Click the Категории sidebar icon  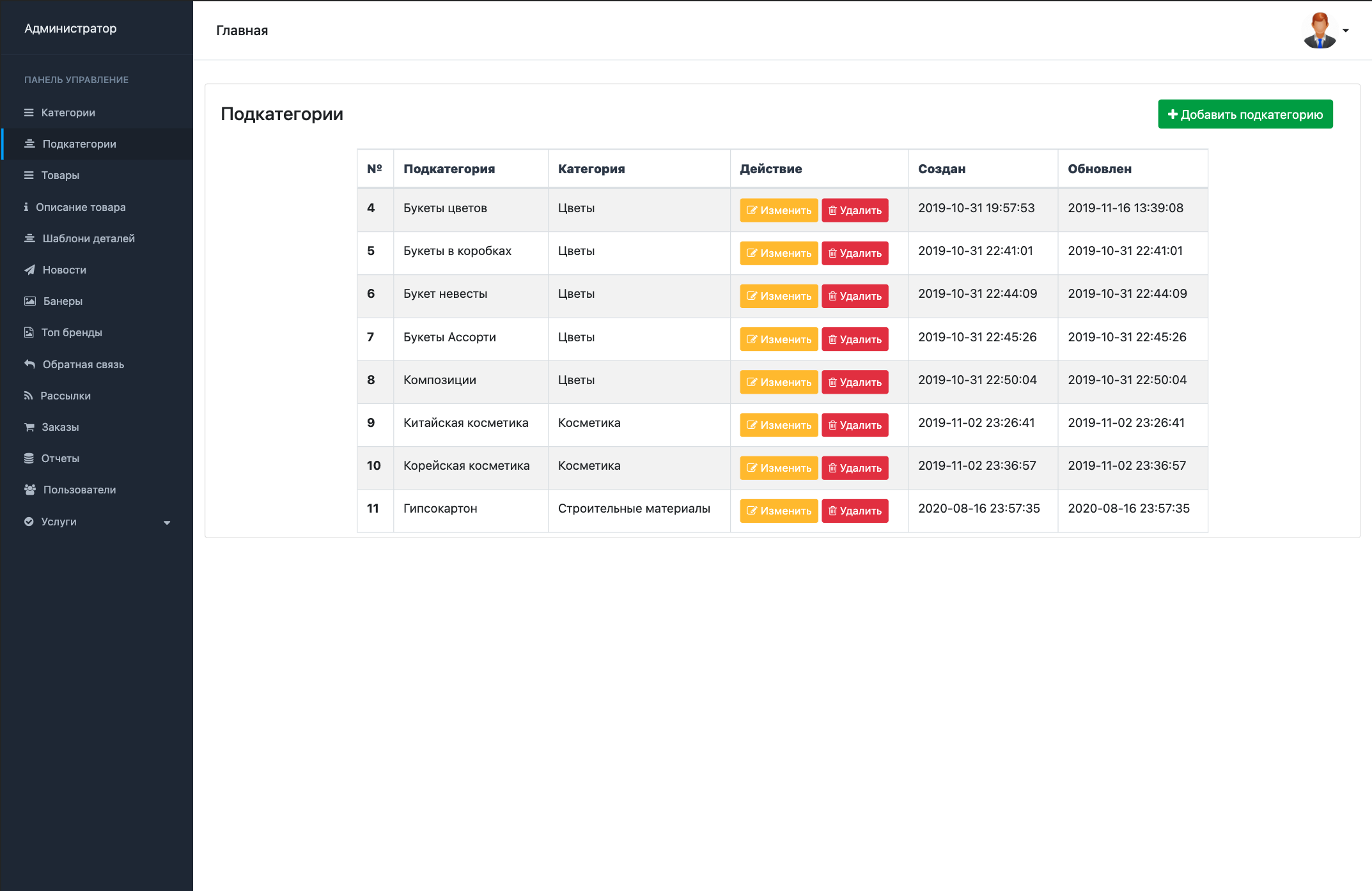click(29, 112)
